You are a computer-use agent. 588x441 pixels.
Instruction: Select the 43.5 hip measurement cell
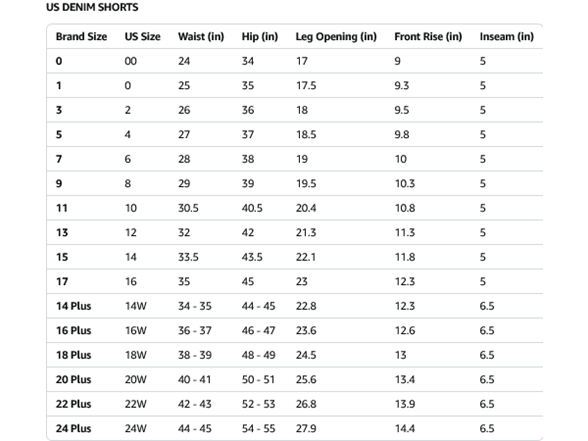pos(252,257)
